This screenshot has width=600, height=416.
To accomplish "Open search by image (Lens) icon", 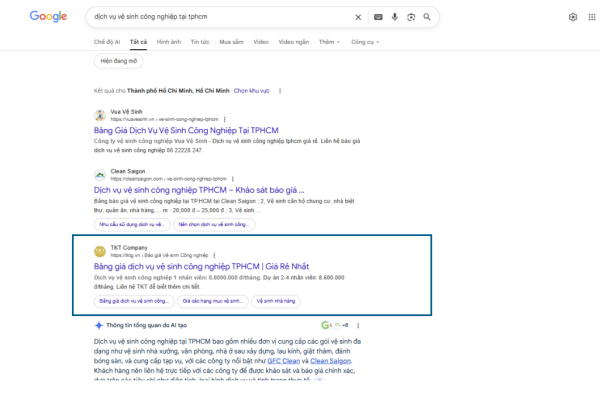I will [411, 17].
